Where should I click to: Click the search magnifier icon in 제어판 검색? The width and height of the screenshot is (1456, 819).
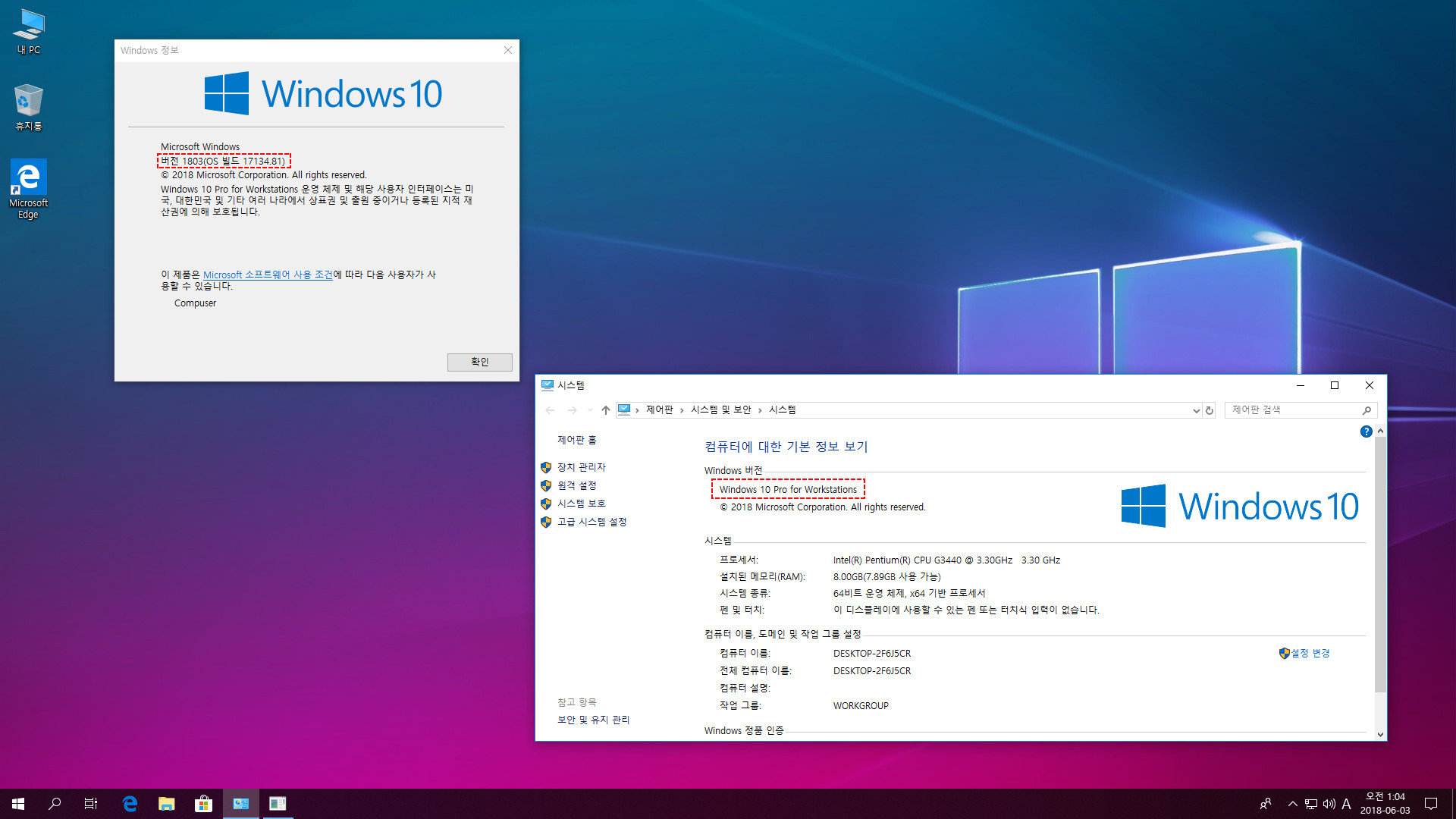pos(1367,410)
